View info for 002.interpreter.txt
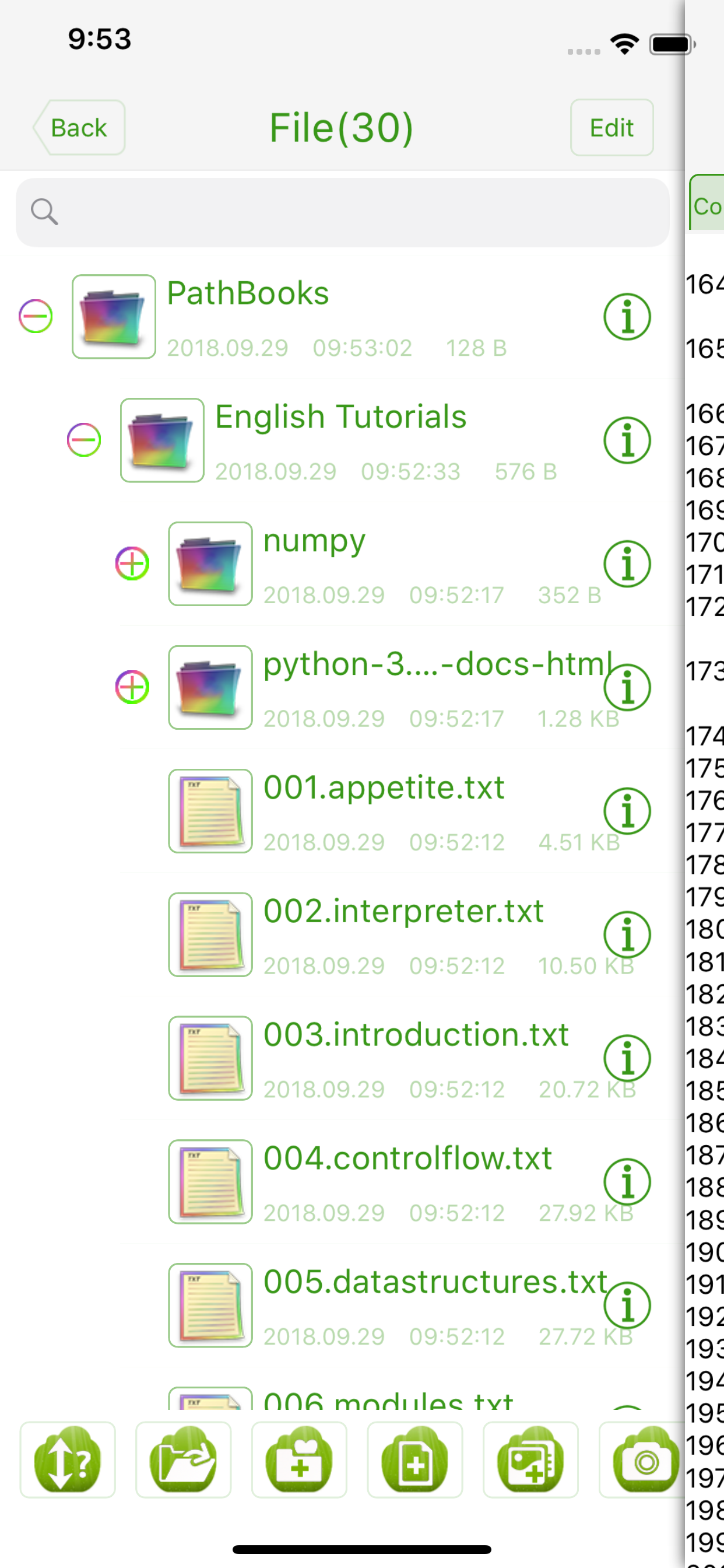This screenshot has width=724, height=1568. tap(627, 935)
